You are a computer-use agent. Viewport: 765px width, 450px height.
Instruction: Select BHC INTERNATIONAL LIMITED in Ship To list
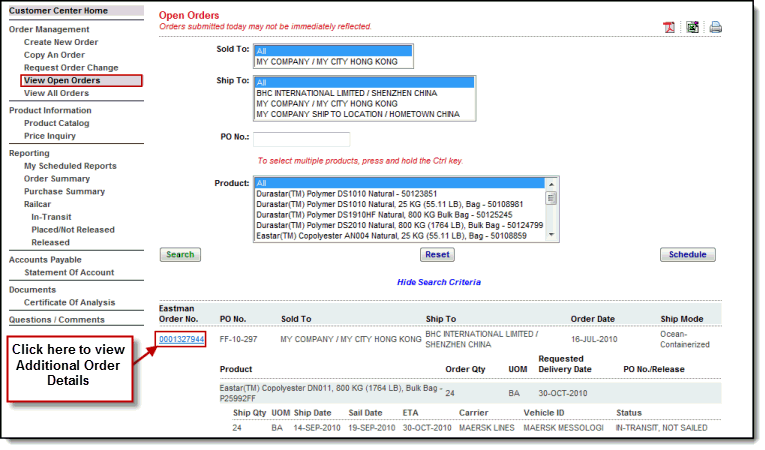364,93
